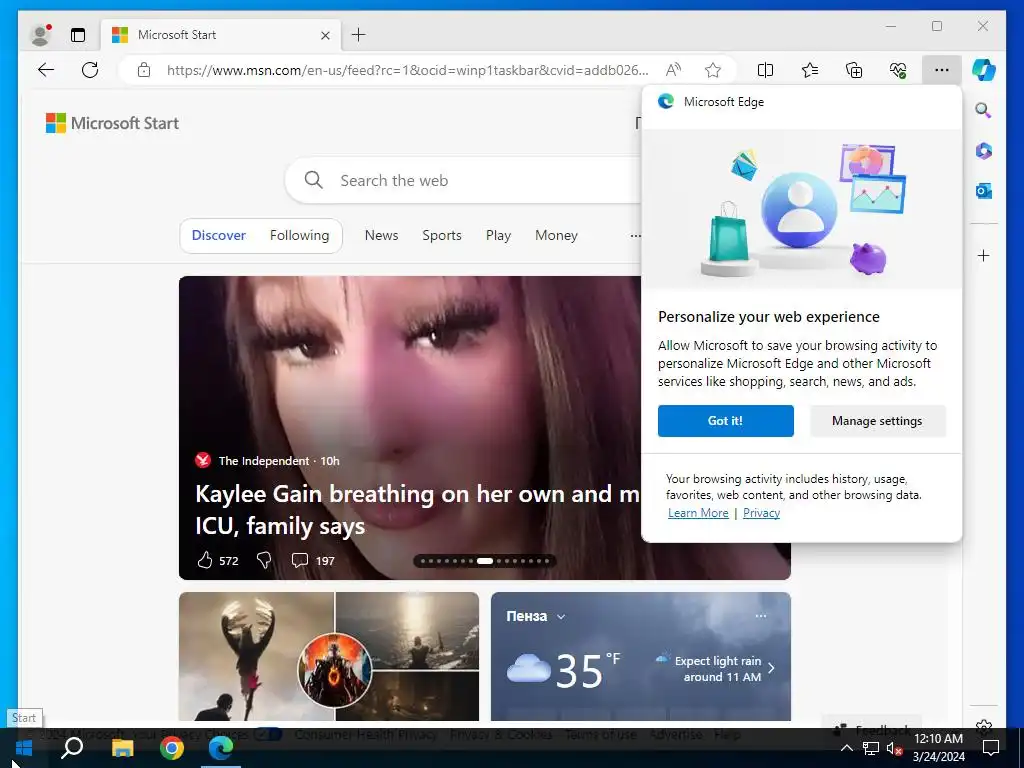Open Kaylee Gain headline article

417,509
